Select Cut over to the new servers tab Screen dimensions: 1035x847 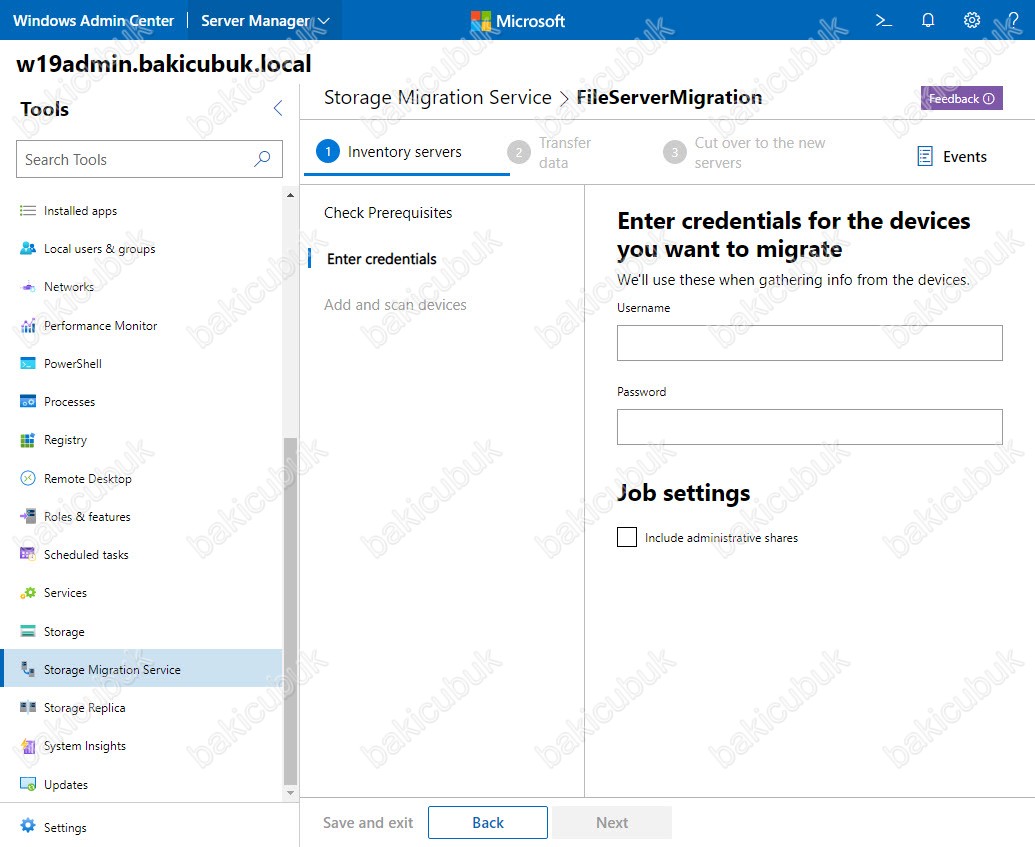click(x=744, y=152)
